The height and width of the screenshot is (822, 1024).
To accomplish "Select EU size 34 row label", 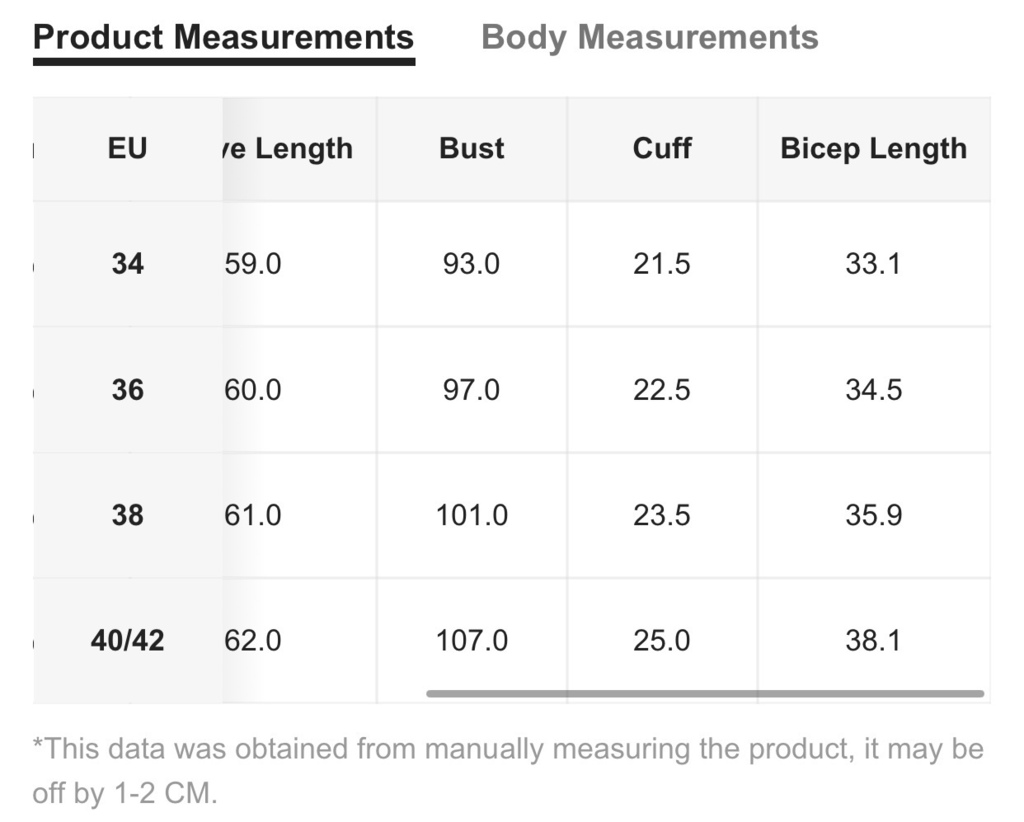I will pos(127,264).
